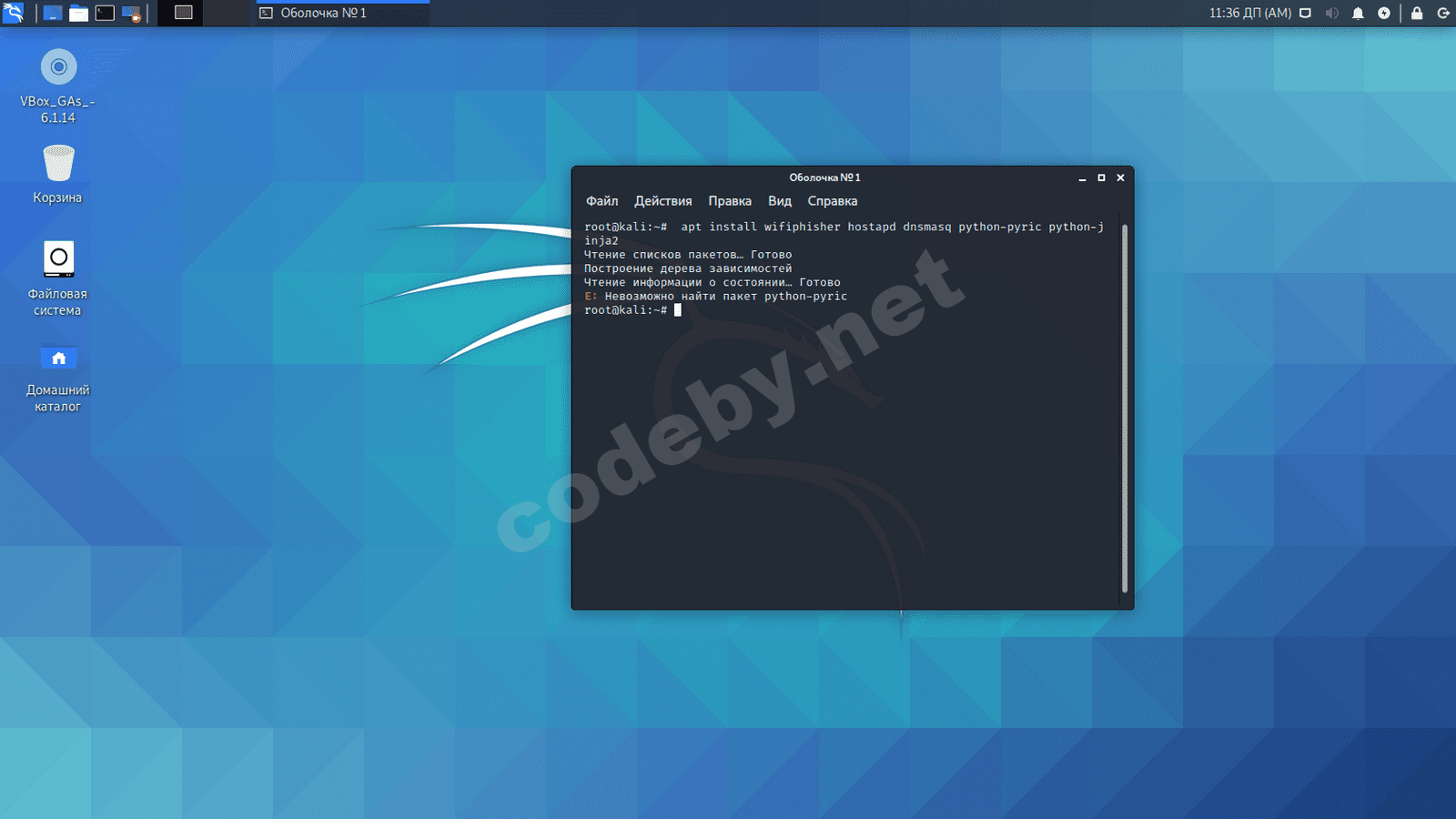Click the apt install wifiphisher command line

point(844,234)
